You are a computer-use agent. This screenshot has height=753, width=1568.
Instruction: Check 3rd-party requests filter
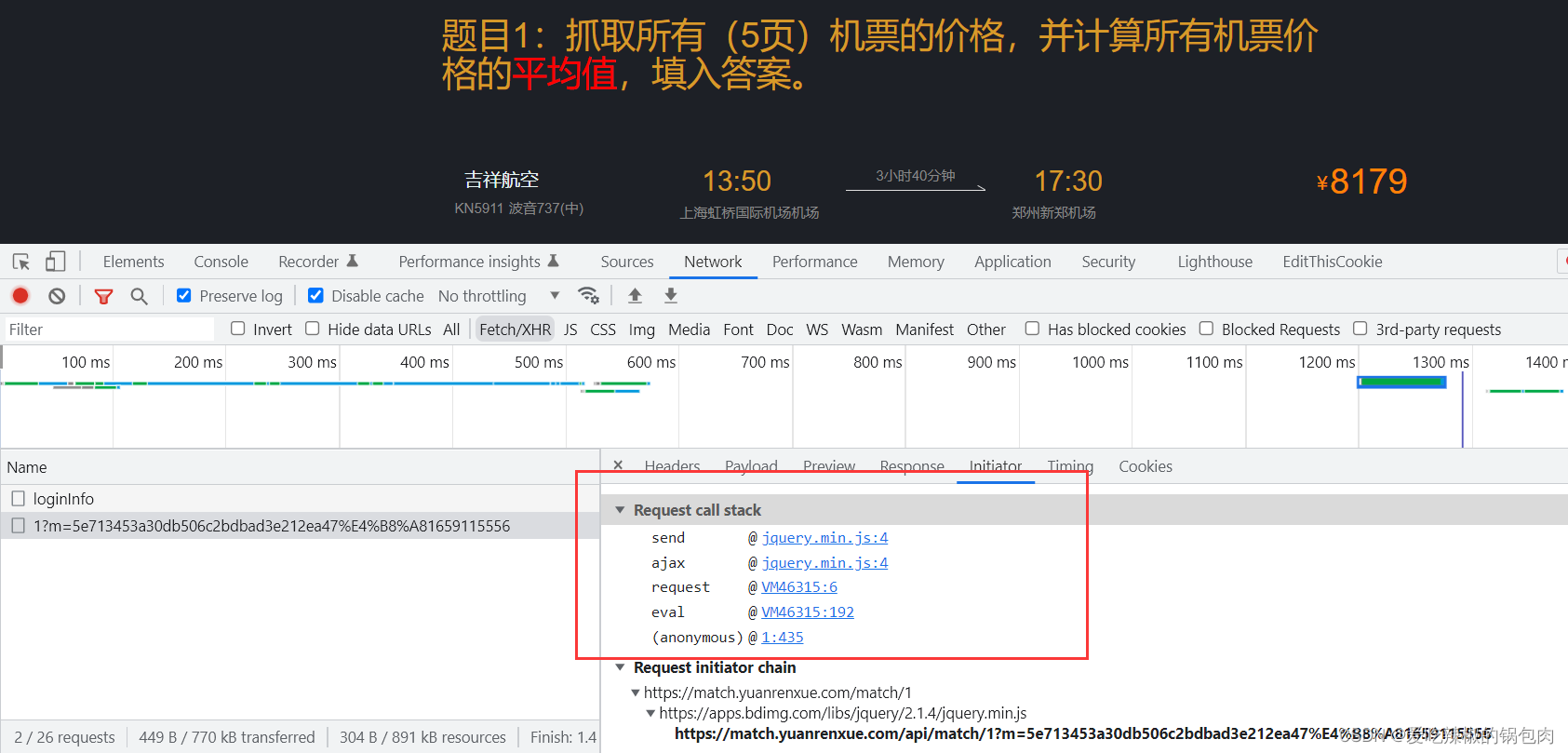(1360, 328)
